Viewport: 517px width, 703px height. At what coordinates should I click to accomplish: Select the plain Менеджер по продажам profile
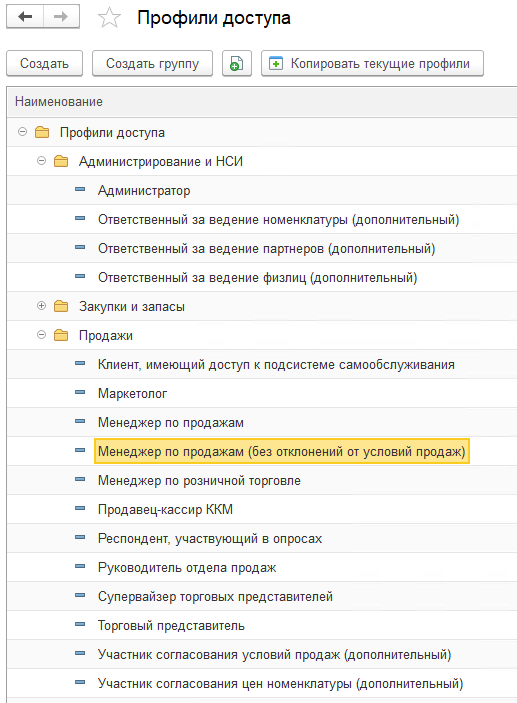pos(262,422)
